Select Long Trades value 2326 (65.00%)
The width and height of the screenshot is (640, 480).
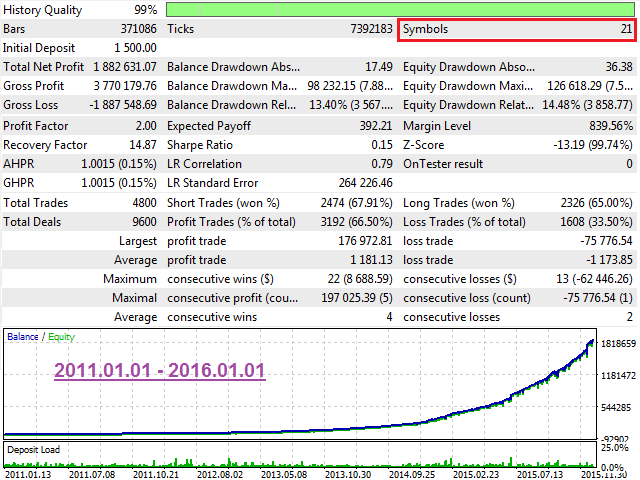(x=597, y=203)
